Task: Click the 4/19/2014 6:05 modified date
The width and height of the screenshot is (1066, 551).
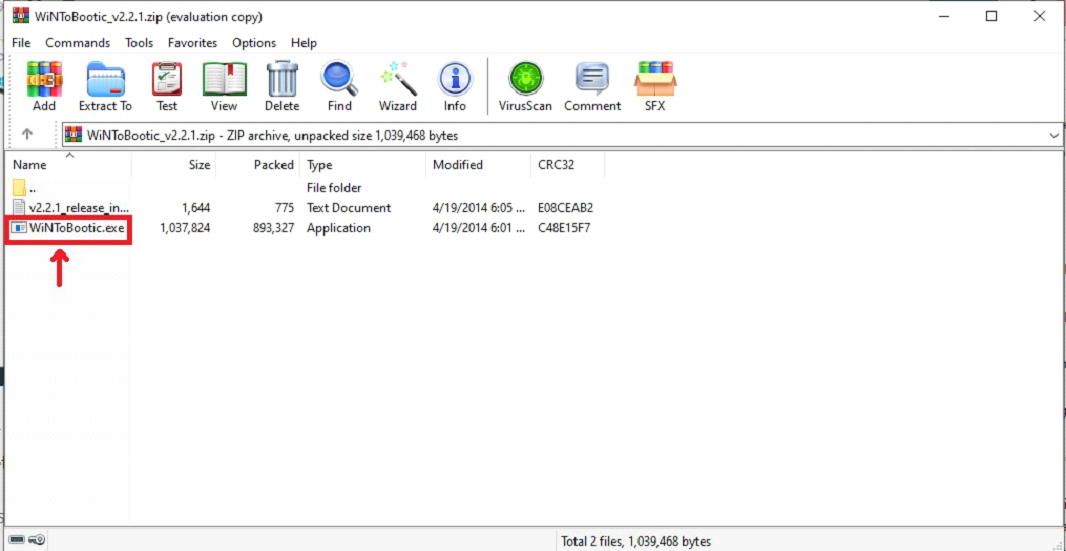Action: (479, 207)
